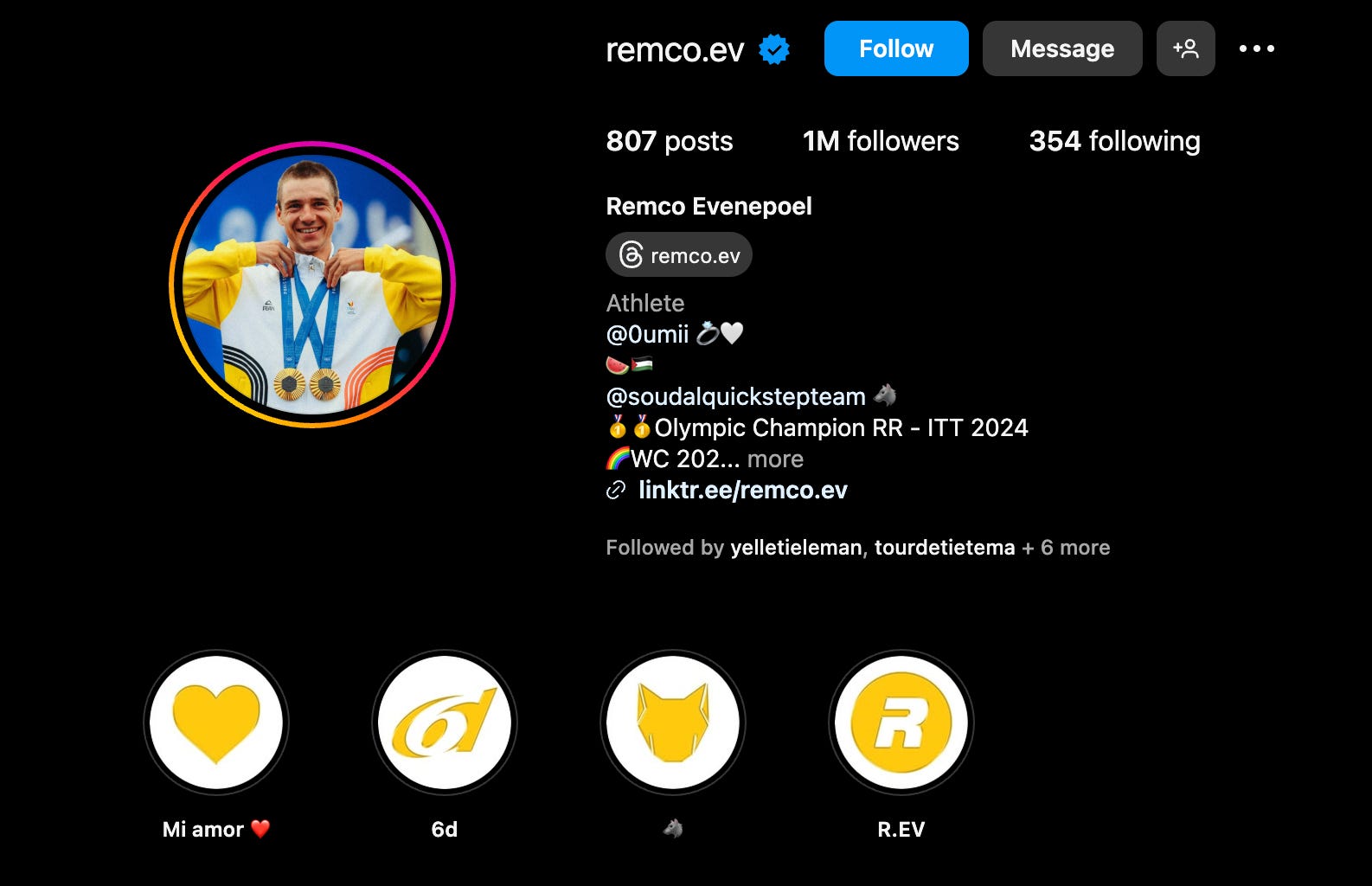Open the Threads badge for remco.ev
Screen dimensions: 1372x886
pyautogui.click(x=679, y=255)
